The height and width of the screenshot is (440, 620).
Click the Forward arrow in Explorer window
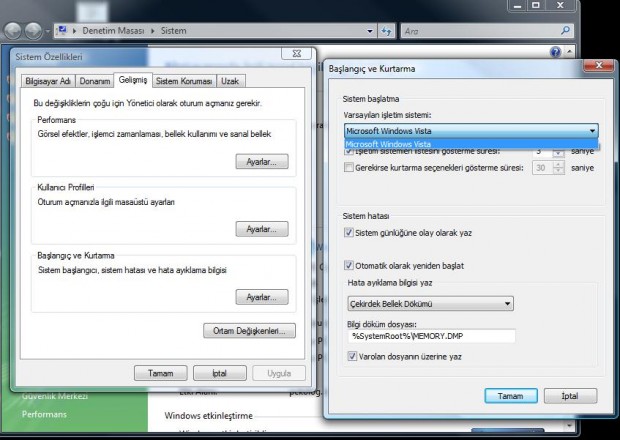coord(33,31)
